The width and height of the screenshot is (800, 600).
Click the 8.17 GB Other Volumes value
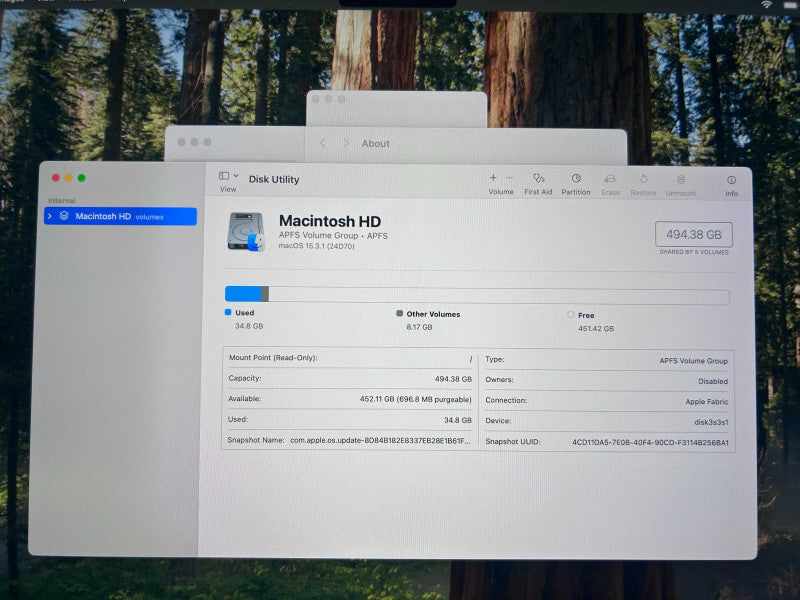click(x=419, y=327)
